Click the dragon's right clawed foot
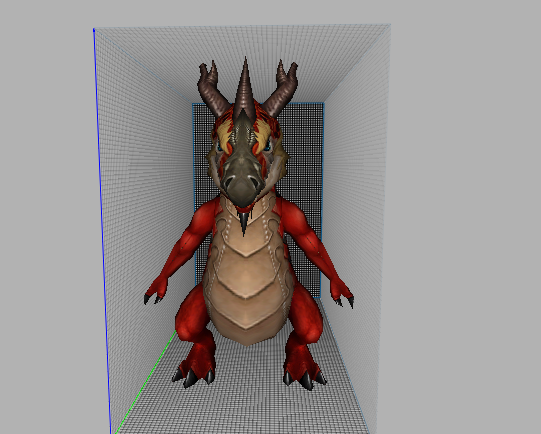Screen dimensions: 541x434 [304, 372]
